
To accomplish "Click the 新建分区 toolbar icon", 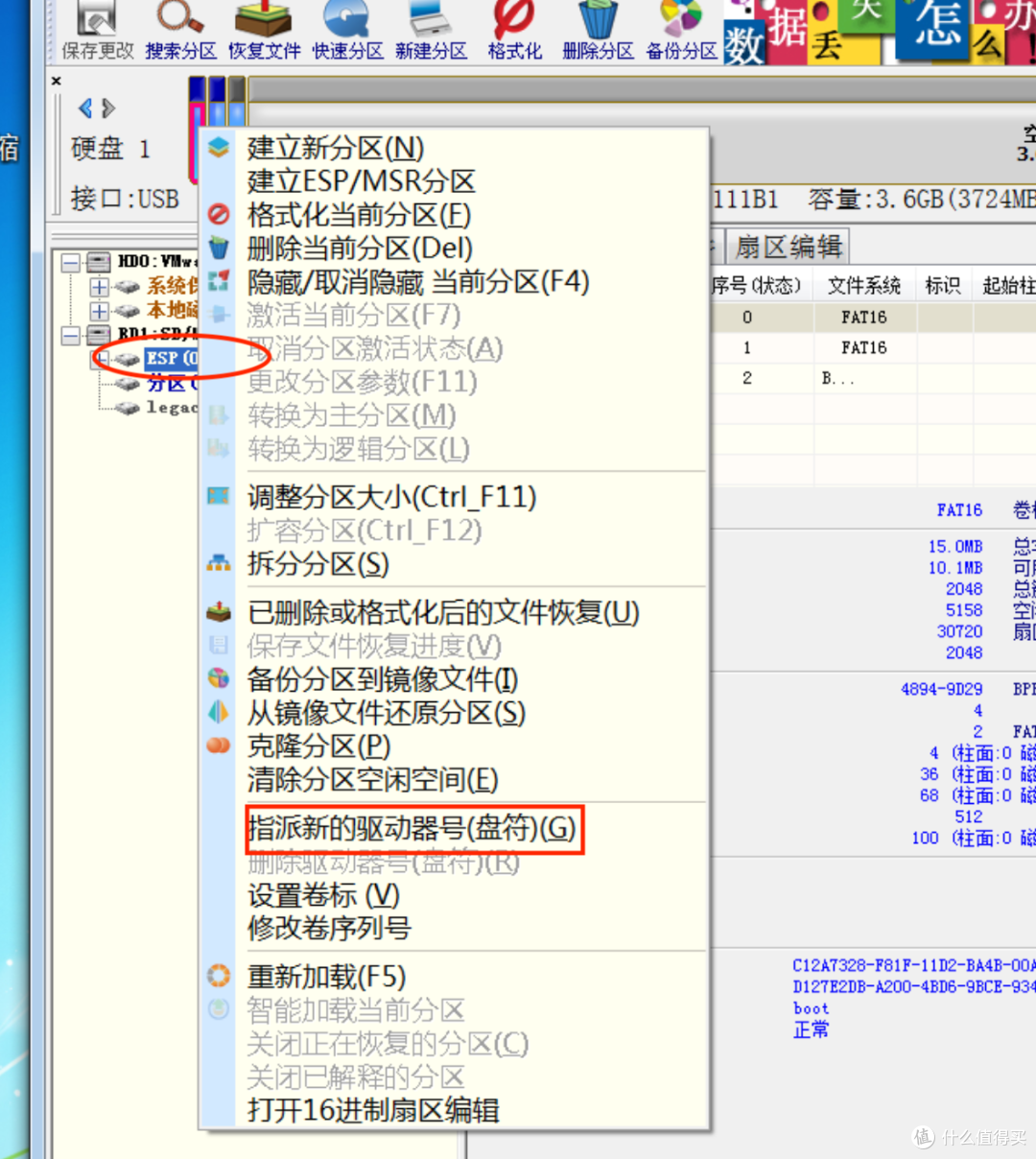I will click(x=431, y=31).
